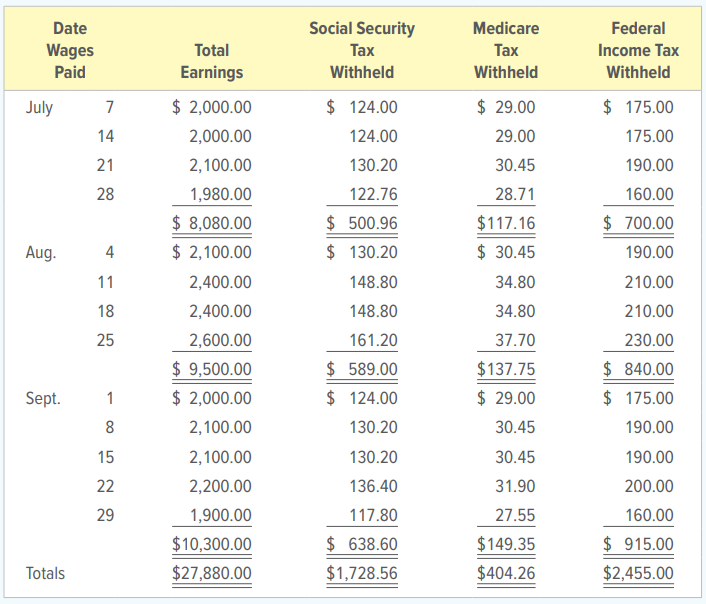The image size is (706, 604).
Task: Select the $27,880.00 grand total earnings
Action: click(x=212, y=573)
